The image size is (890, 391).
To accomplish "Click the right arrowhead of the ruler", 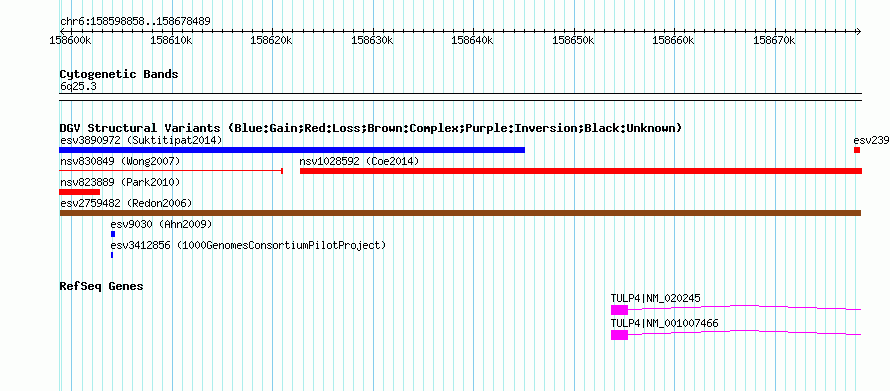I will pyautogui.click(x=859, y=31).
